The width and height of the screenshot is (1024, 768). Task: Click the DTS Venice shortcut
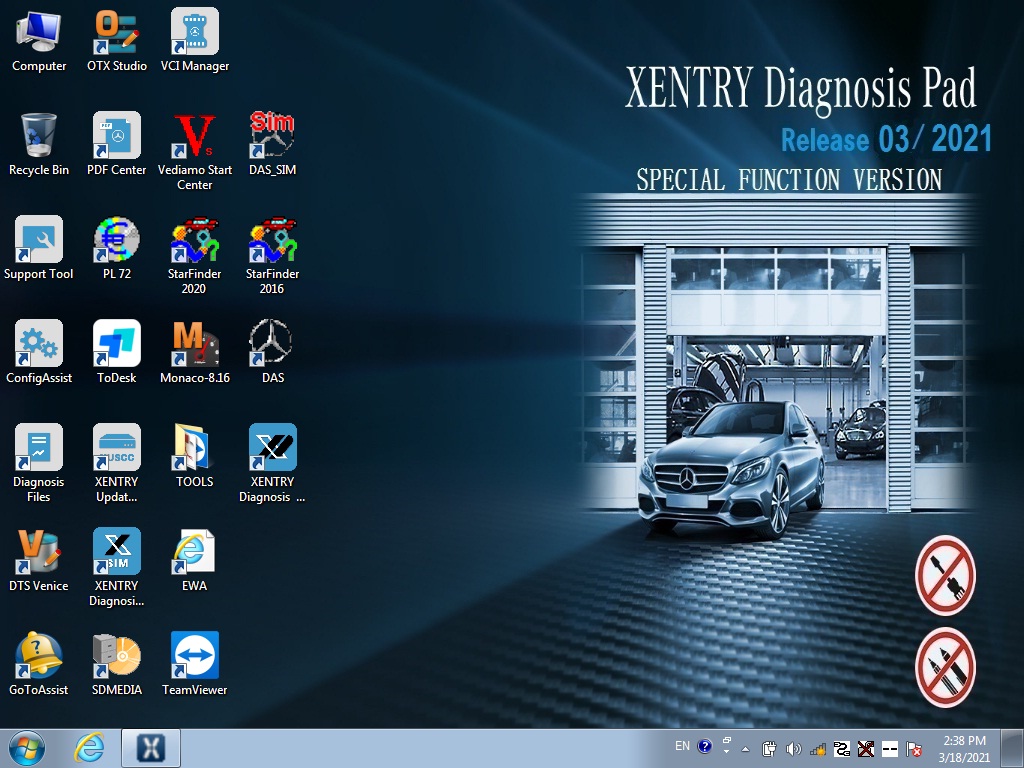click(x=39, y=560)
